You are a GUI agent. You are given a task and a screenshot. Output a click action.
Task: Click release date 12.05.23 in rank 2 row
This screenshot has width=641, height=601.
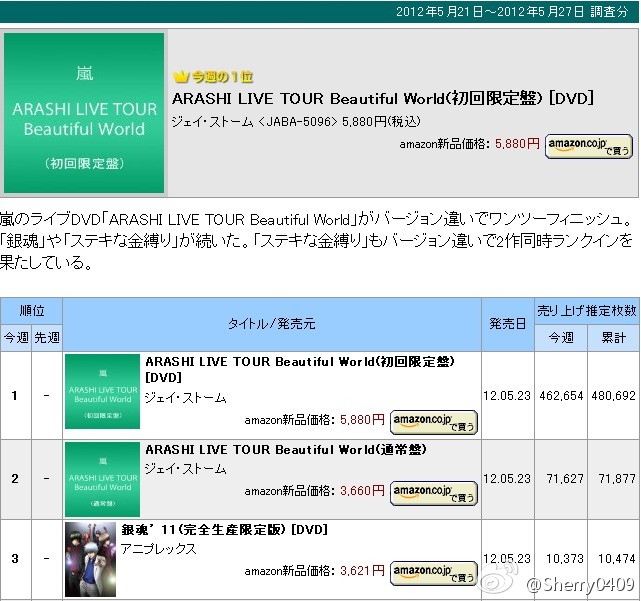point(507,479)
